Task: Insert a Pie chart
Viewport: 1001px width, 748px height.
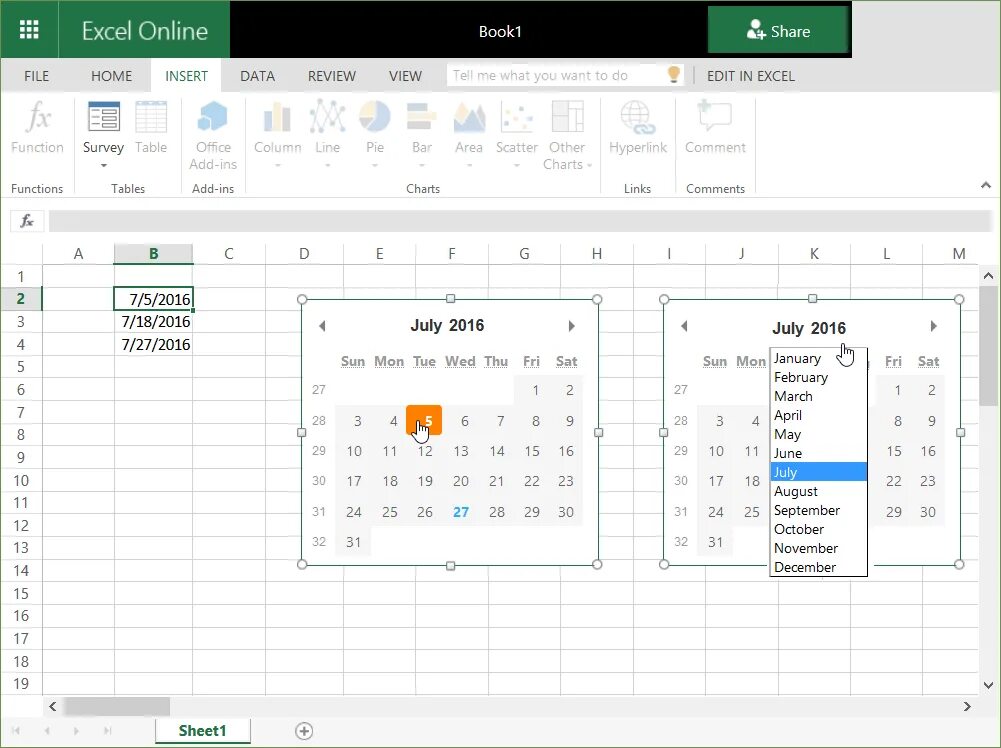Action: 375,135
